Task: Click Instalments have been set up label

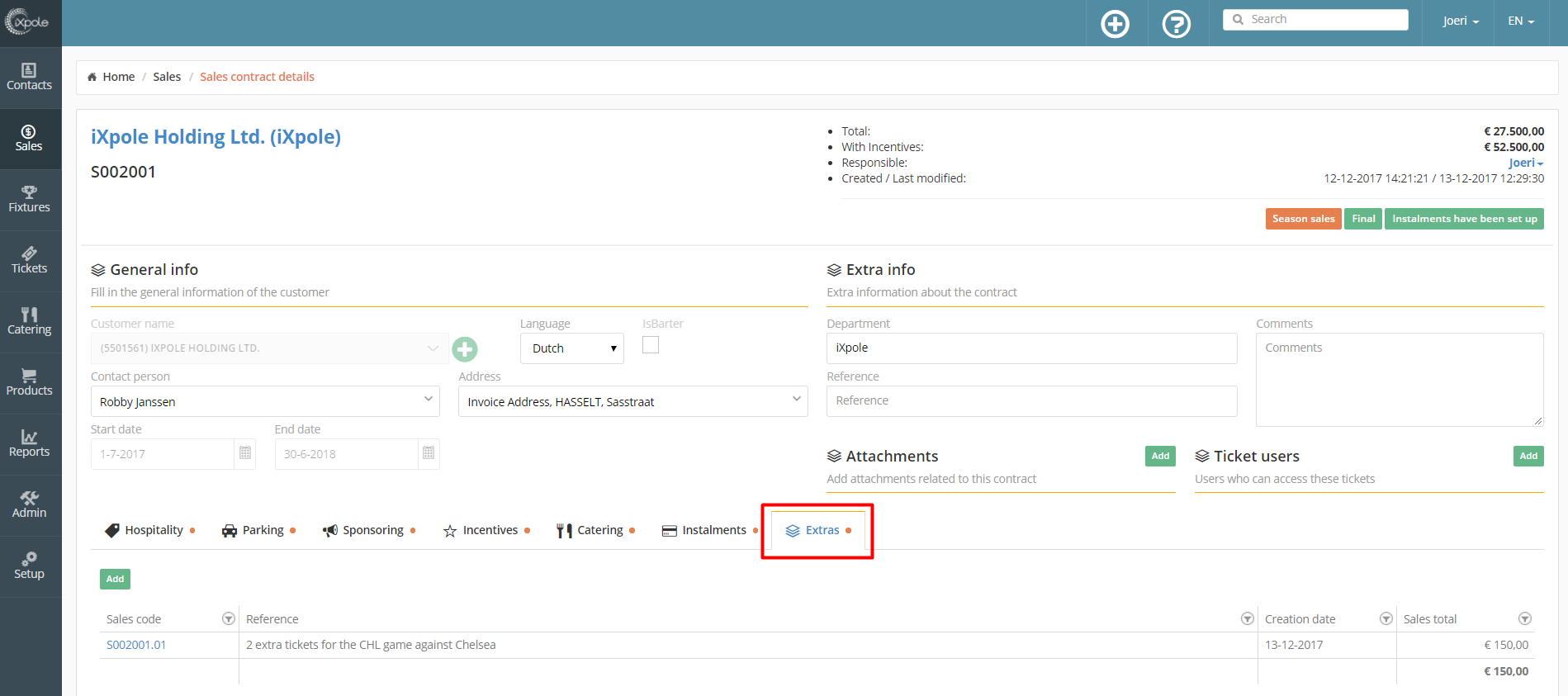Action: pyautogui.click(x=1464, y=219)
